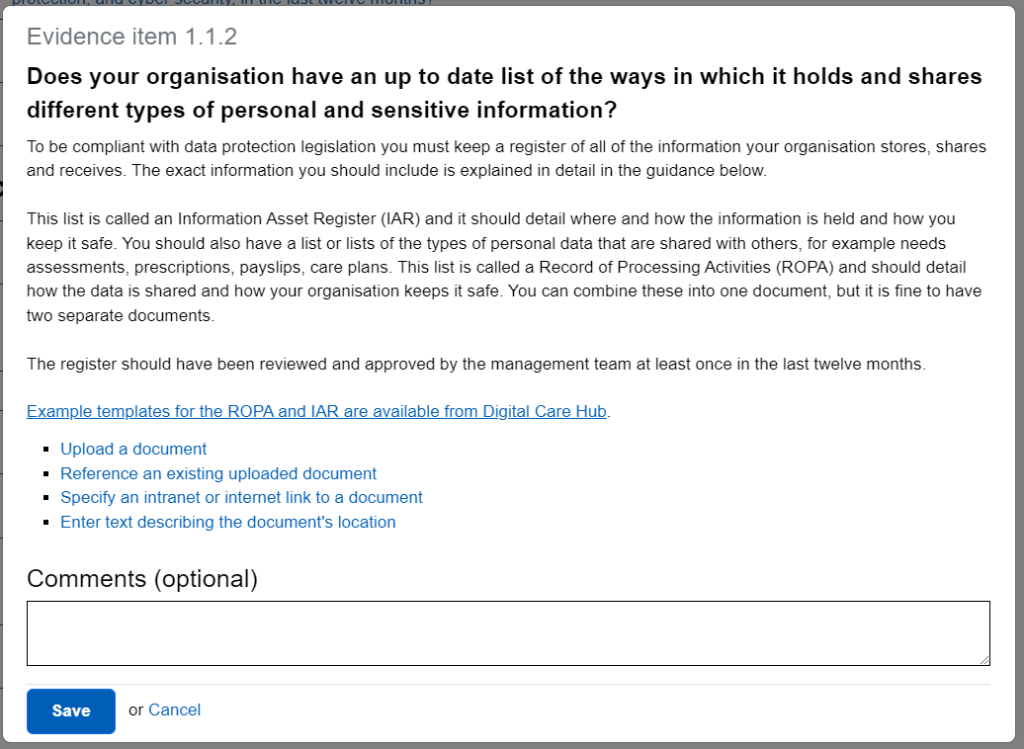Viewport: 1024px width, 749px height.
Task: Click inside the Comments text box
Action: point(508,631)
